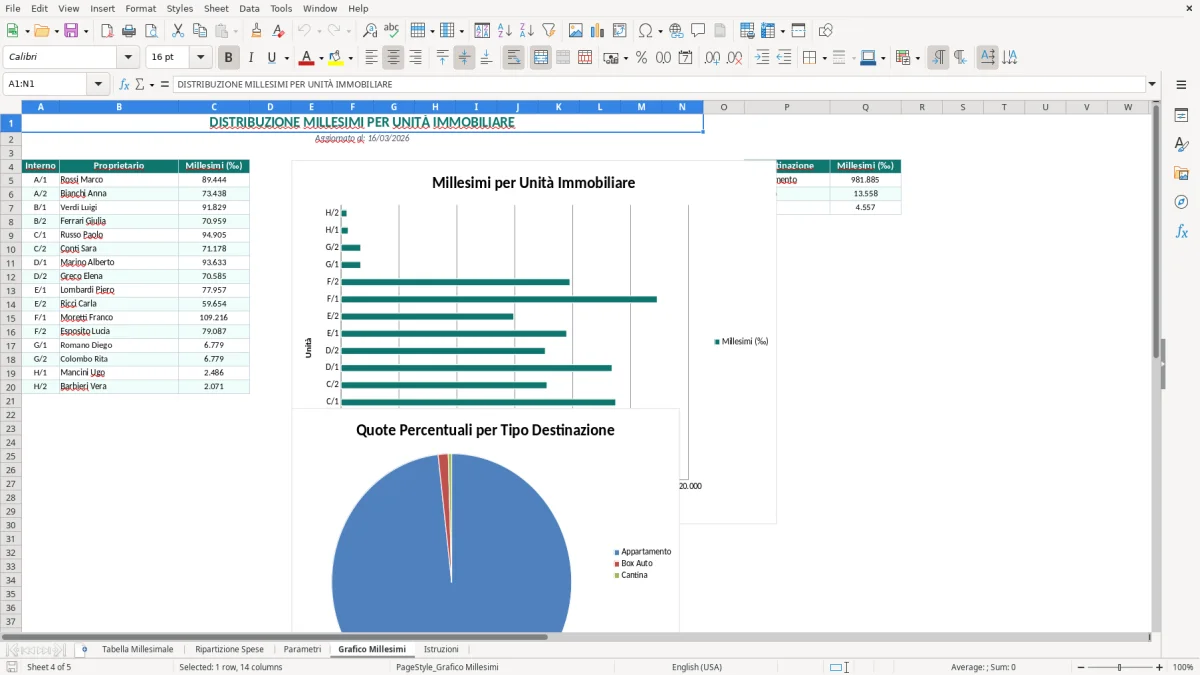Open the Select Function dropdown beside Sum icon

click(152, 85)
